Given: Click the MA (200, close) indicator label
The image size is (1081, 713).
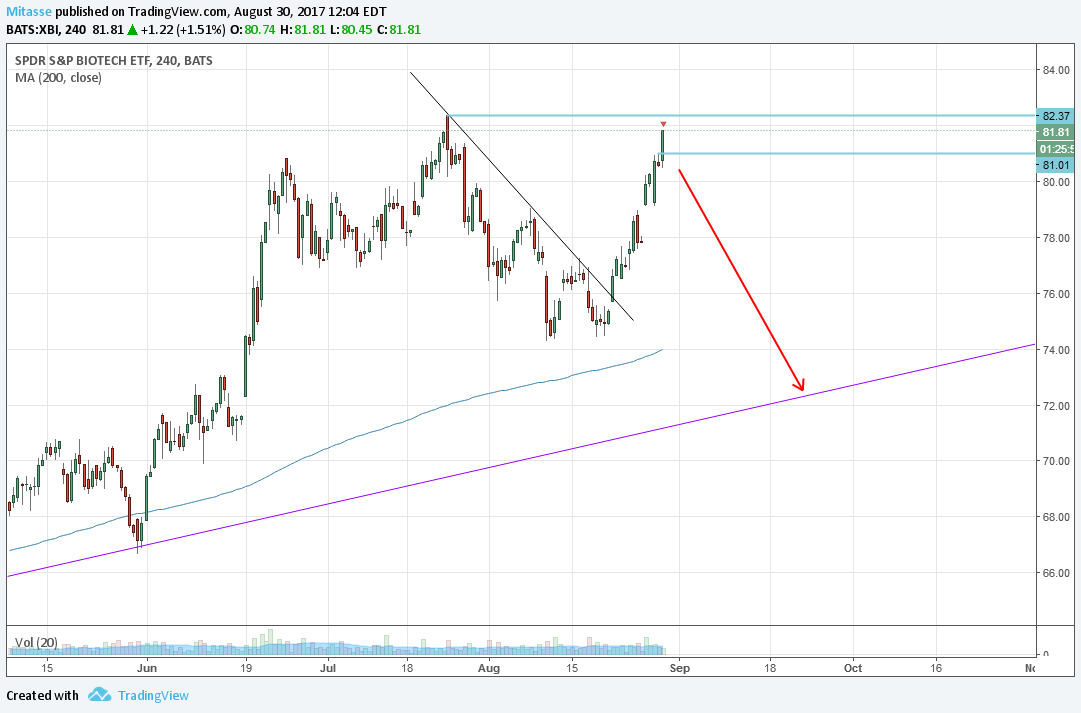Looking at the screenshot, I should pos(59,78).
